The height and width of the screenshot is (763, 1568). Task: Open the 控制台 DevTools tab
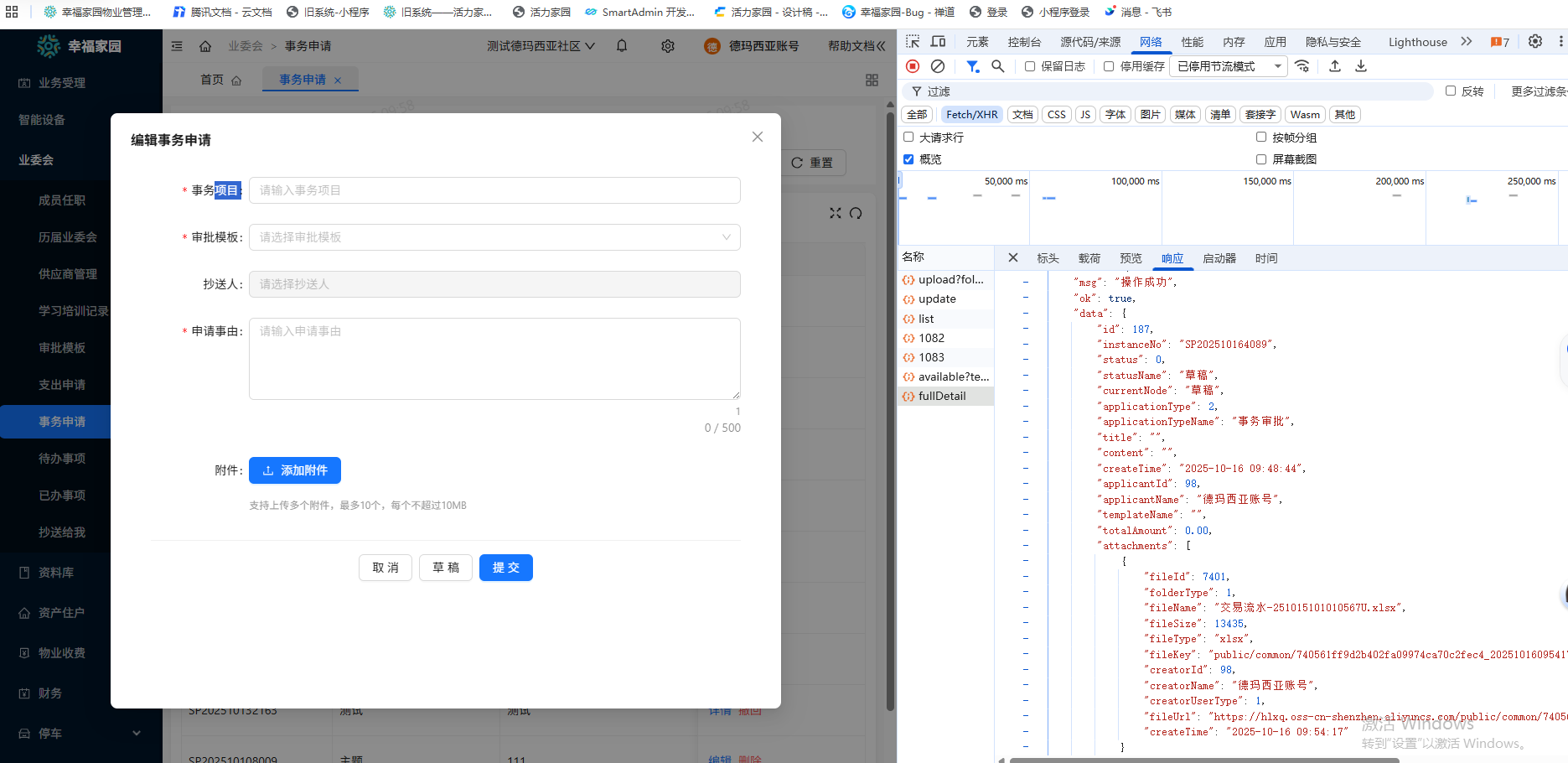pyautogui.click(x=1024, y=42)
